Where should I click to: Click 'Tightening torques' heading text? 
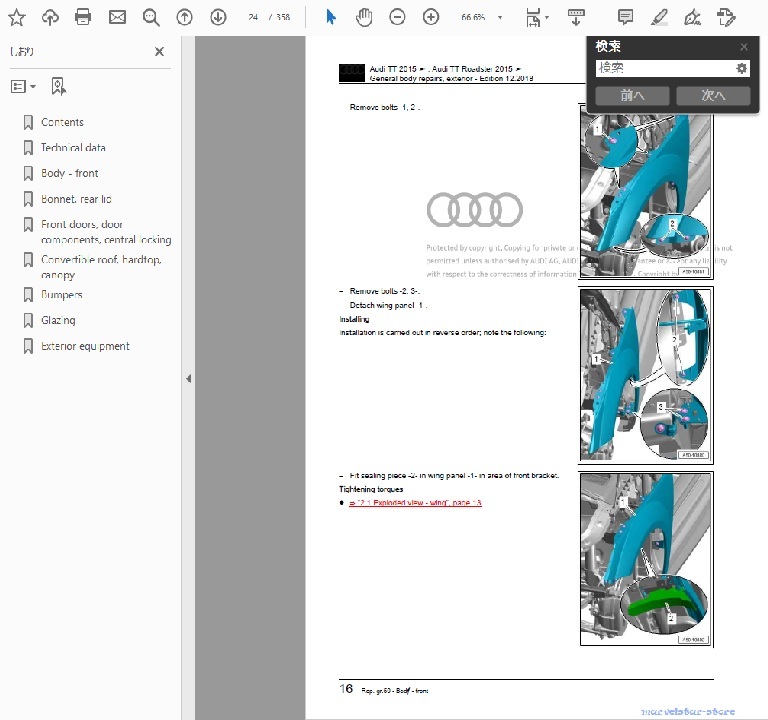point(371,489)
